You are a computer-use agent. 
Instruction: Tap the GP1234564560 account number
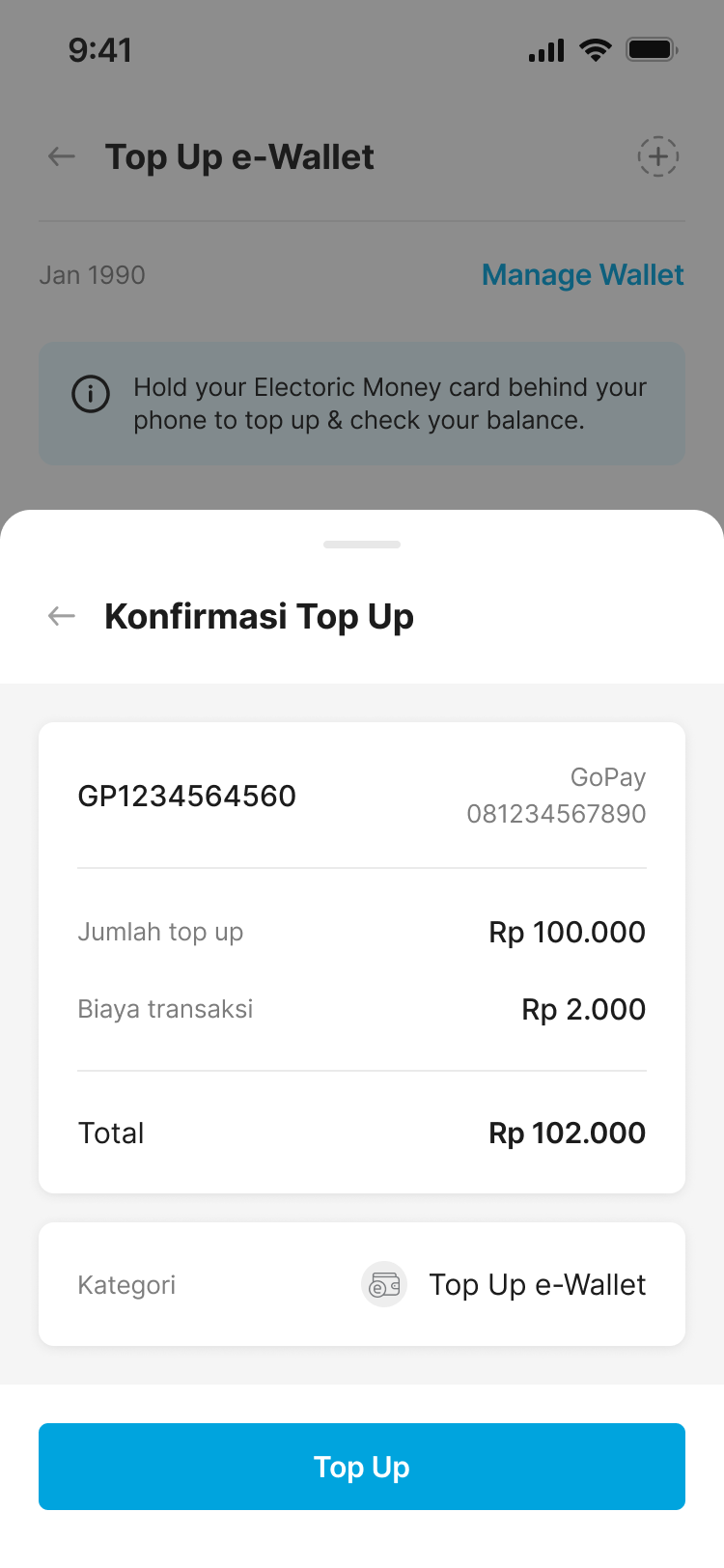coord(187,796)
